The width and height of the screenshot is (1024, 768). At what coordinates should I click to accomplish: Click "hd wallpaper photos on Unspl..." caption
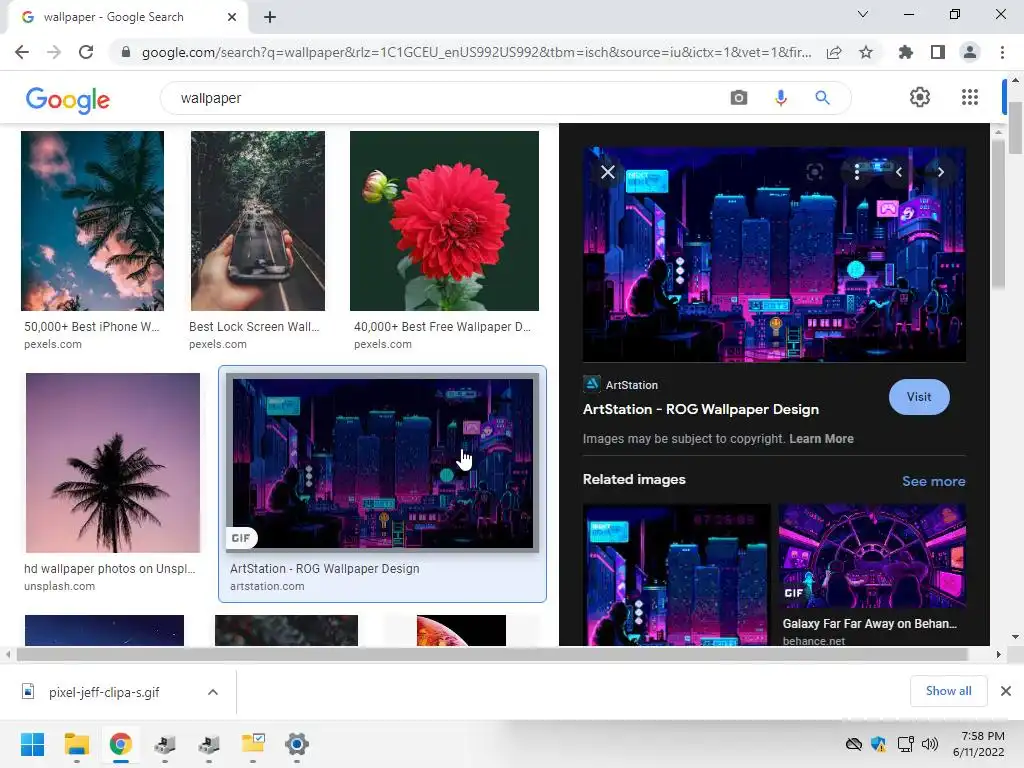point(110,569)
